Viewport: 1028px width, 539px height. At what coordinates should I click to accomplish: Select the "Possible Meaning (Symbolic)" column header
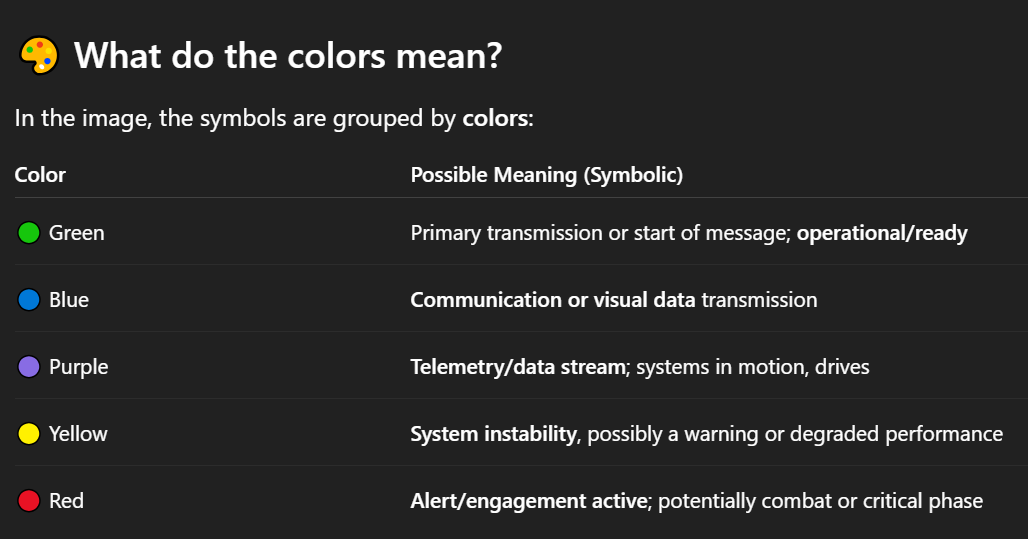[x=546, y=175]
